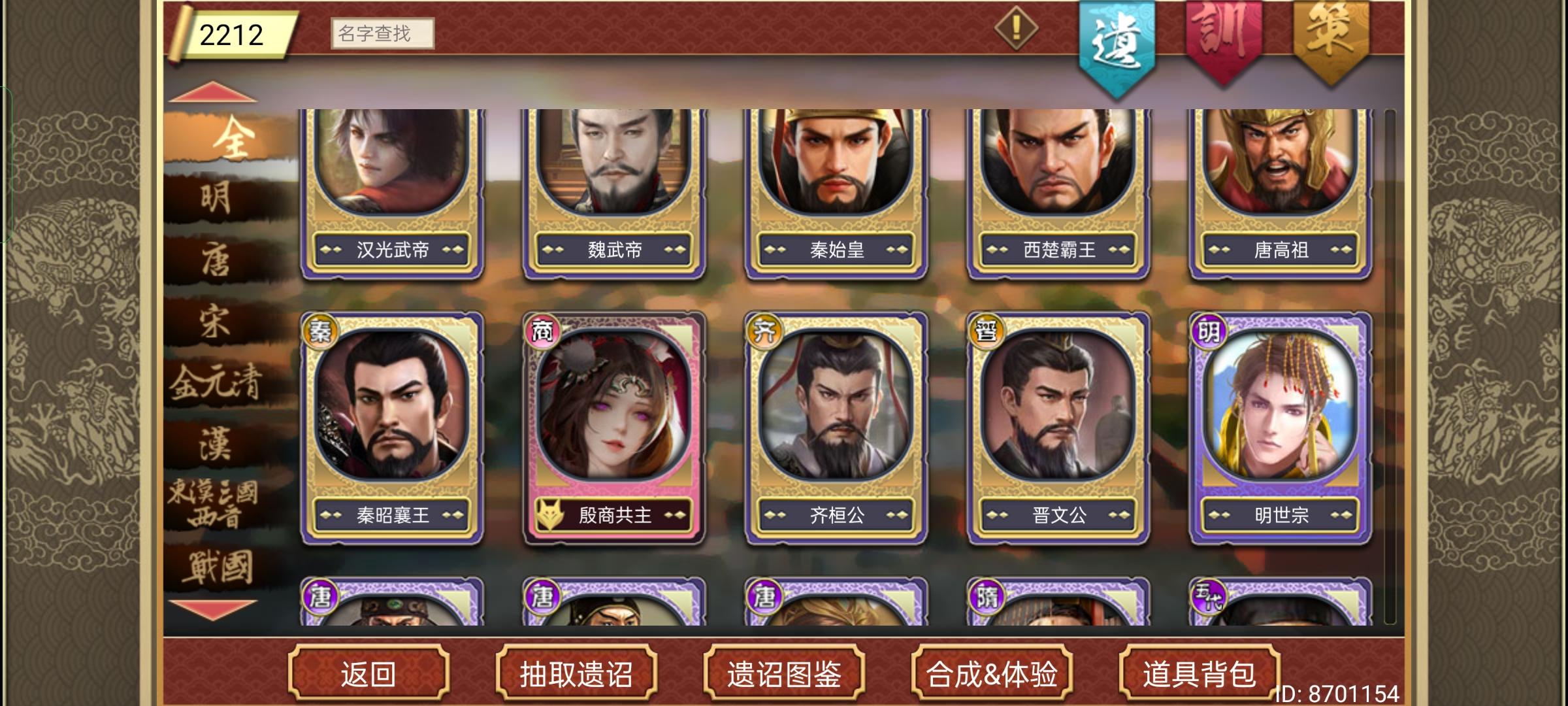This screenshot has height=706, width=1568.
Task: Select the 戰國 filter in sidebar
Action: pyautogui.click(x=217, y=567)
